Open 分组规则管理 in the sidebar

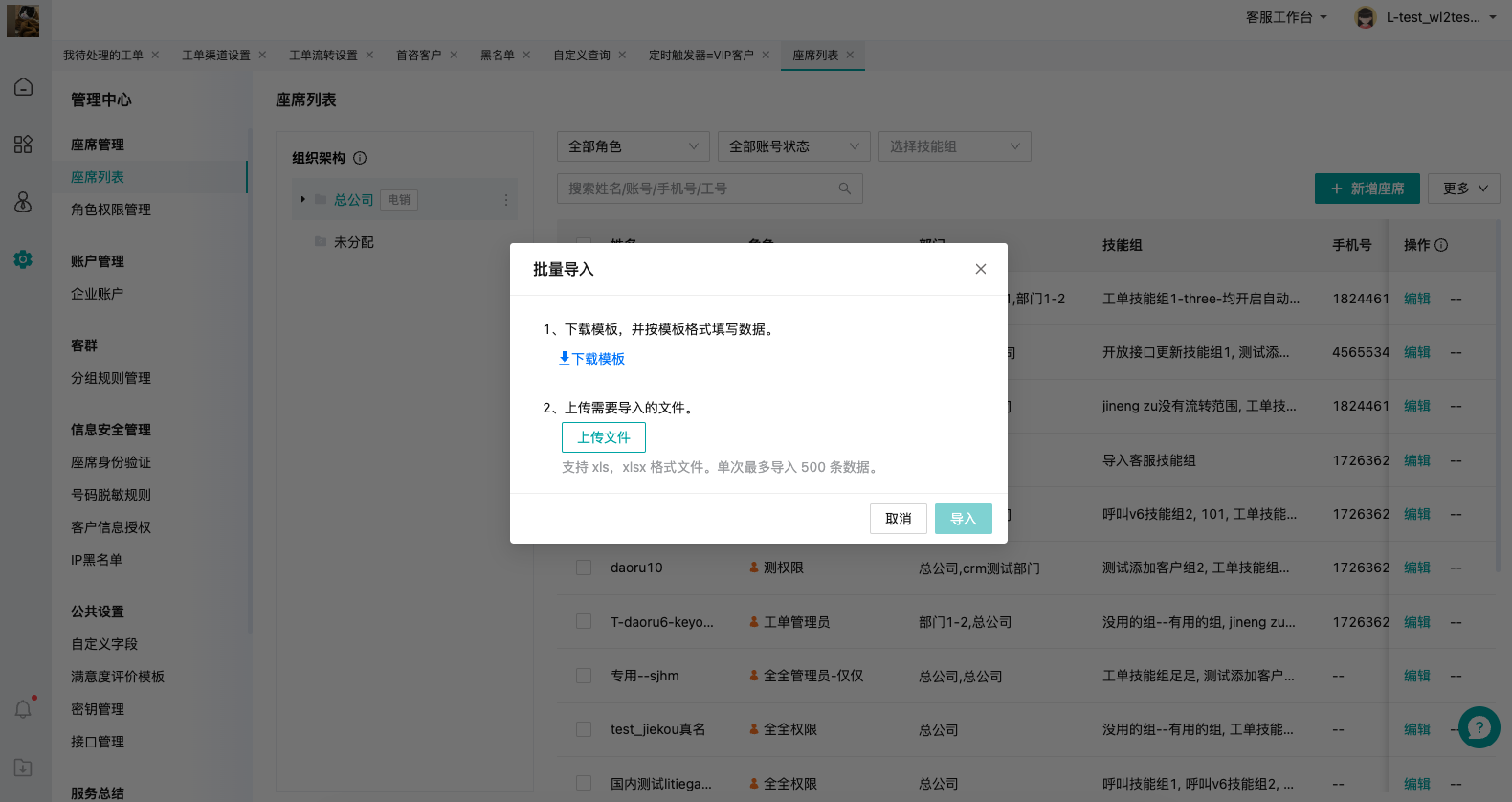[x=111, y=378]
